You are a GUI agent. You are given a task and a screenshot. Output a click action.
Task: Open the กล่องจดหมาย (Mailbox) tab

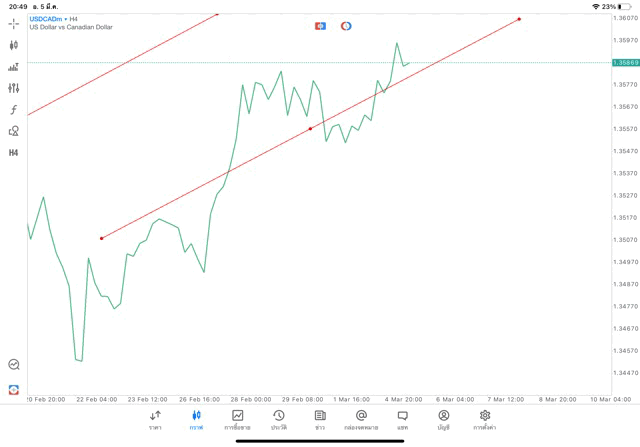pos(361,419)
